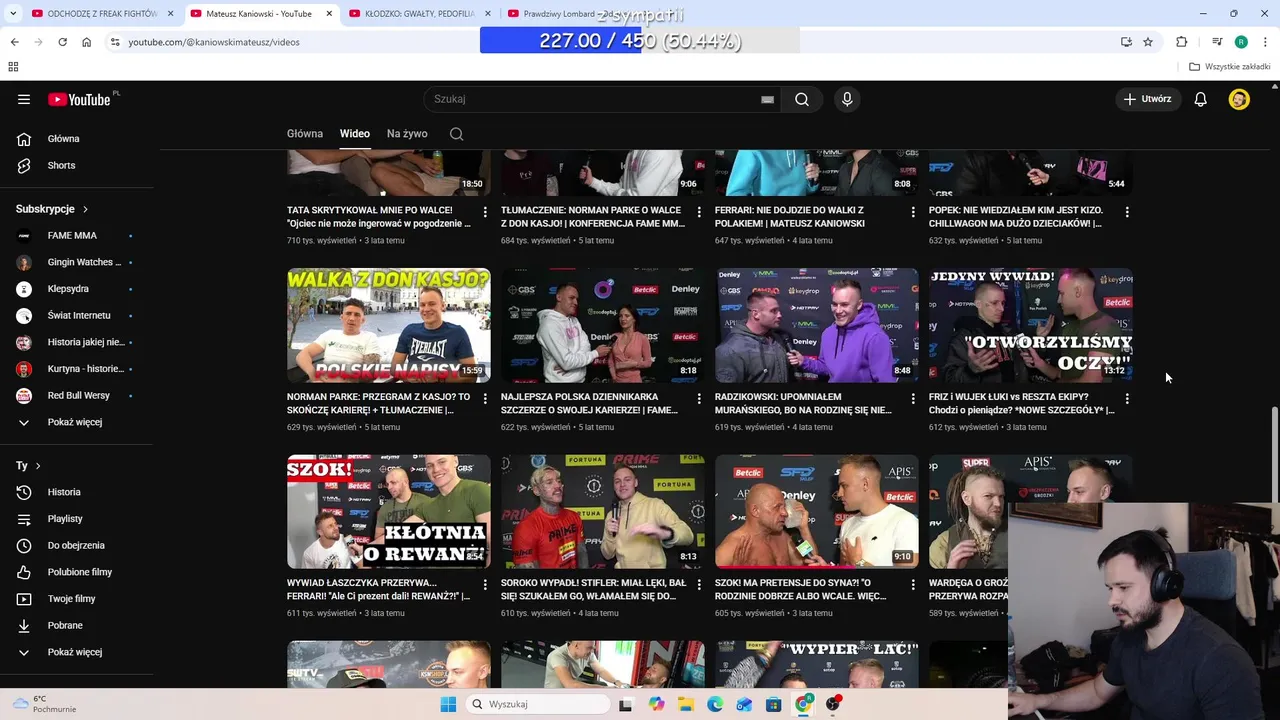
Task: Open browser extensions puzzle icon
Action: tap(1182, 42)
